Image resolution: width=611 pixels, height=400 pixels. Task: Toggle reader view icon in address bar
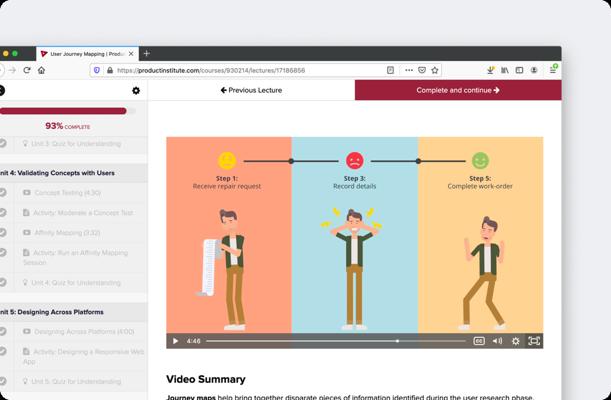tap(390, 70)
